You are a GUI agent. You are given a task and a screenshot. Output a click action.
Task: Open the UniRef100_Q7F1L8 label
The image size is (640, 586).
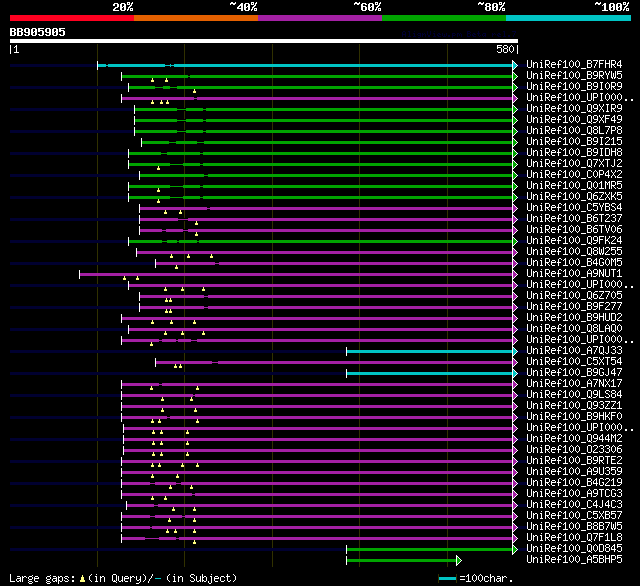point(574,538)
